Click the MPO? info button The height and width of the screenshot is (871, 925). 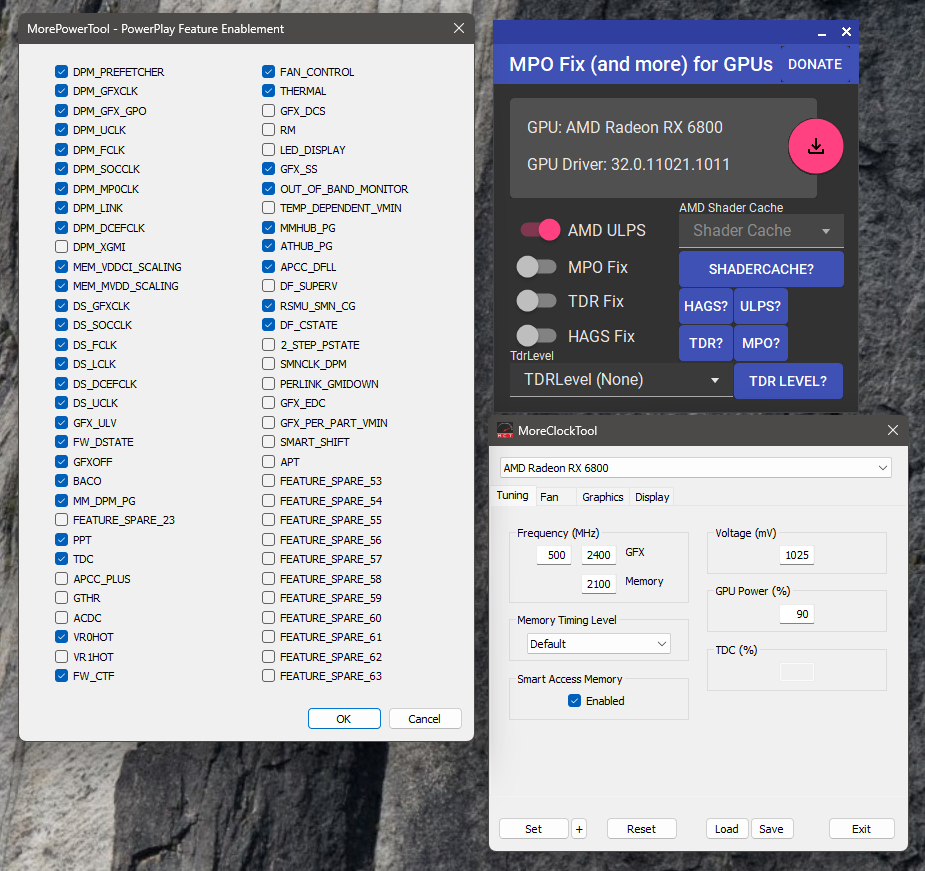(x=760, y=343)
